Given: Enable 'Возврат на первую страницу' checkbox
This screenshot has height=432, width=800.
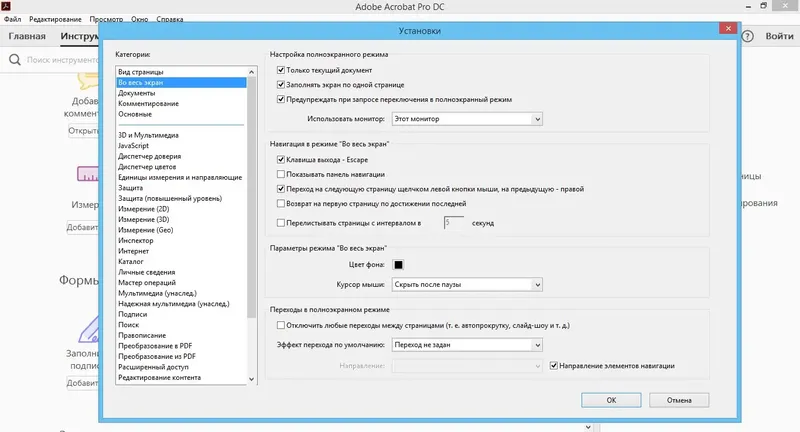Looking at the screenshot, I should tap(281, 204).
